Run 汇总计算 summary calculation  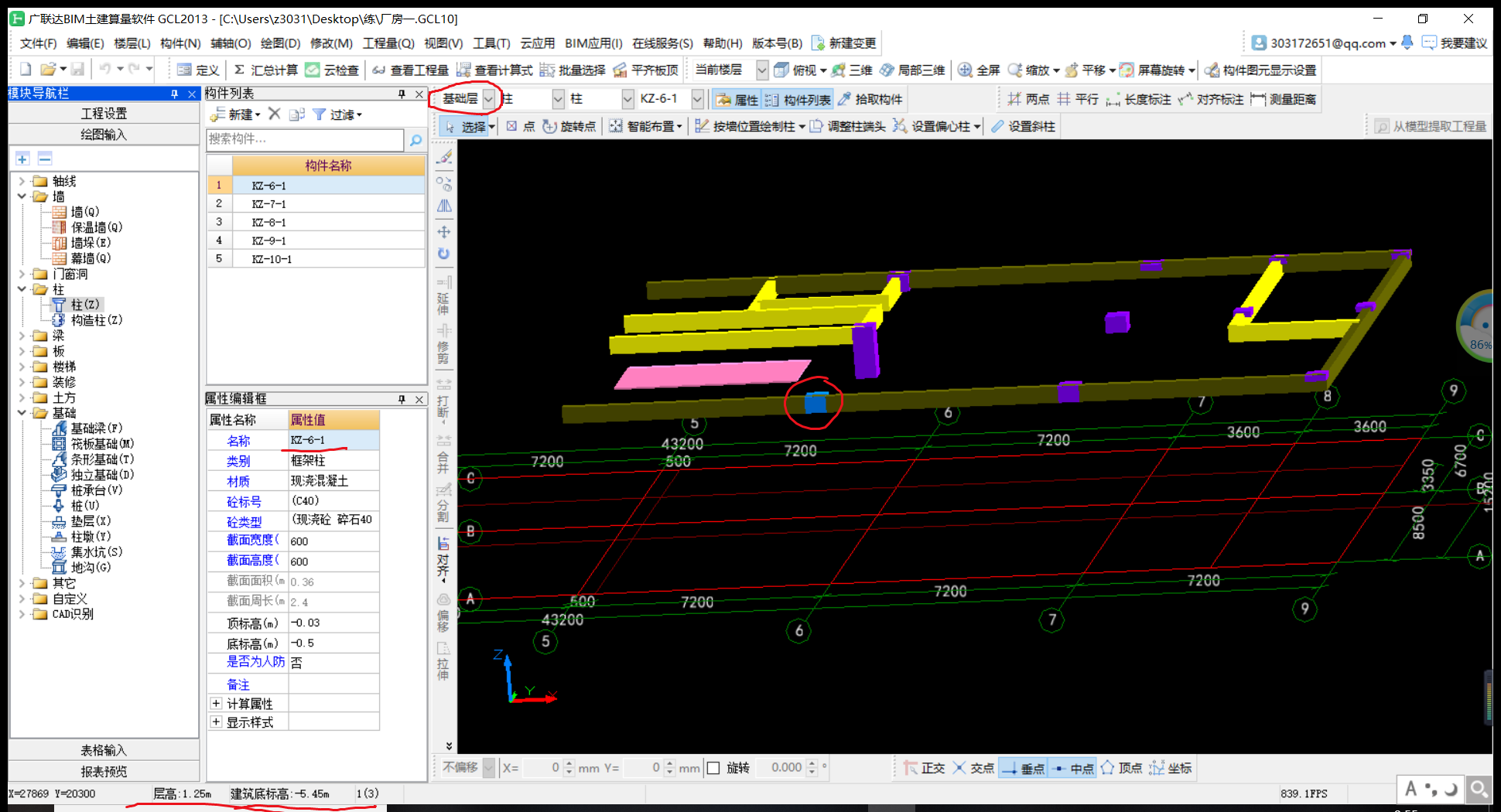pos(265,70)
